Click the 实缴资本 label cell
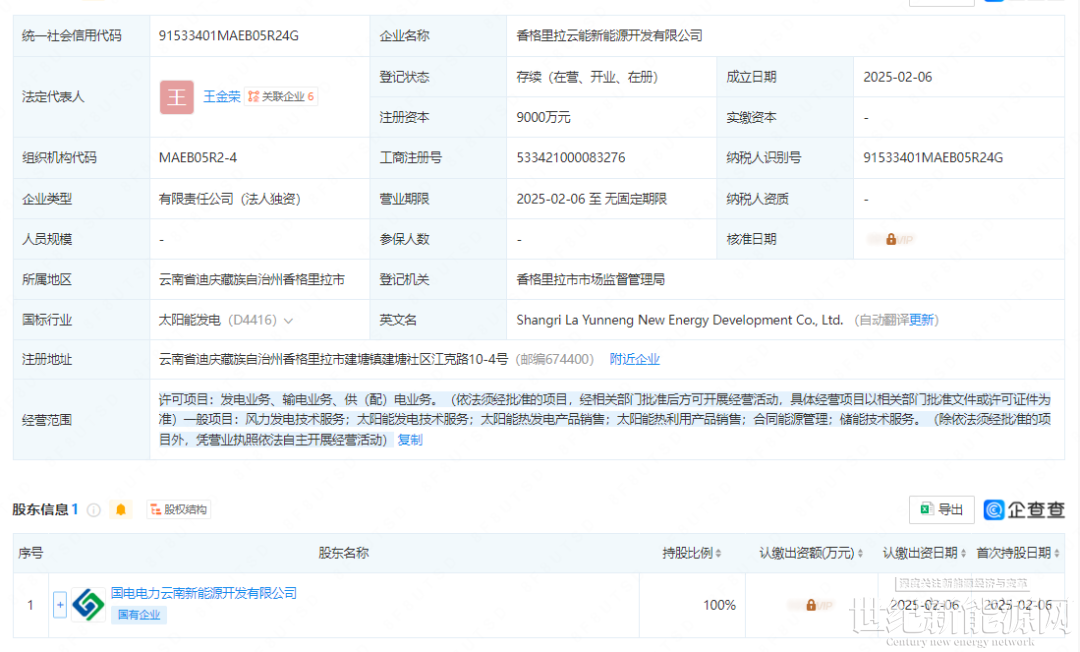The image size is (1080, 652). tap(785, 118)
